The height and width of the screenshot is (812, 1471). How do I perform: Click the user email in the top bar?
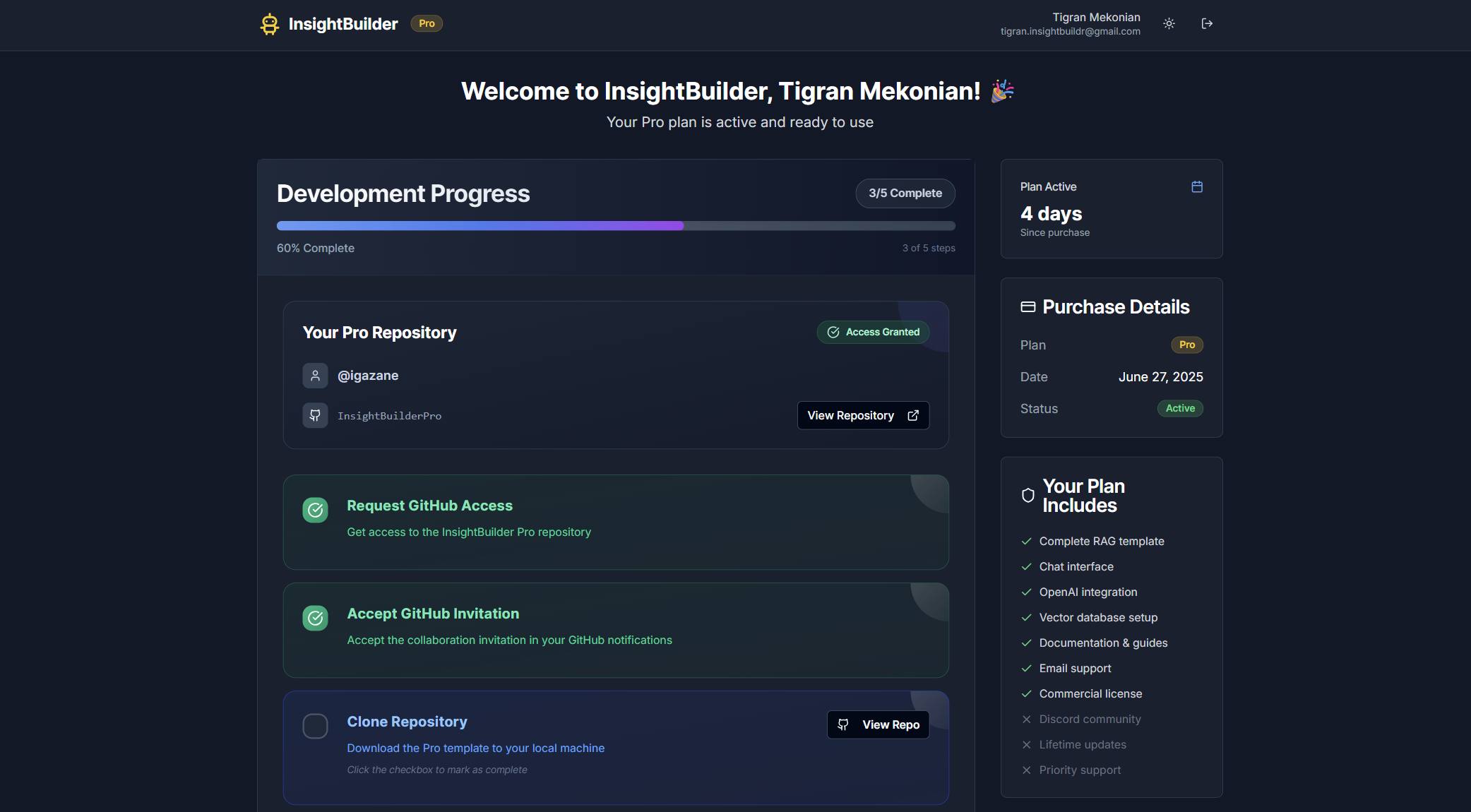tap(1071, 31)
